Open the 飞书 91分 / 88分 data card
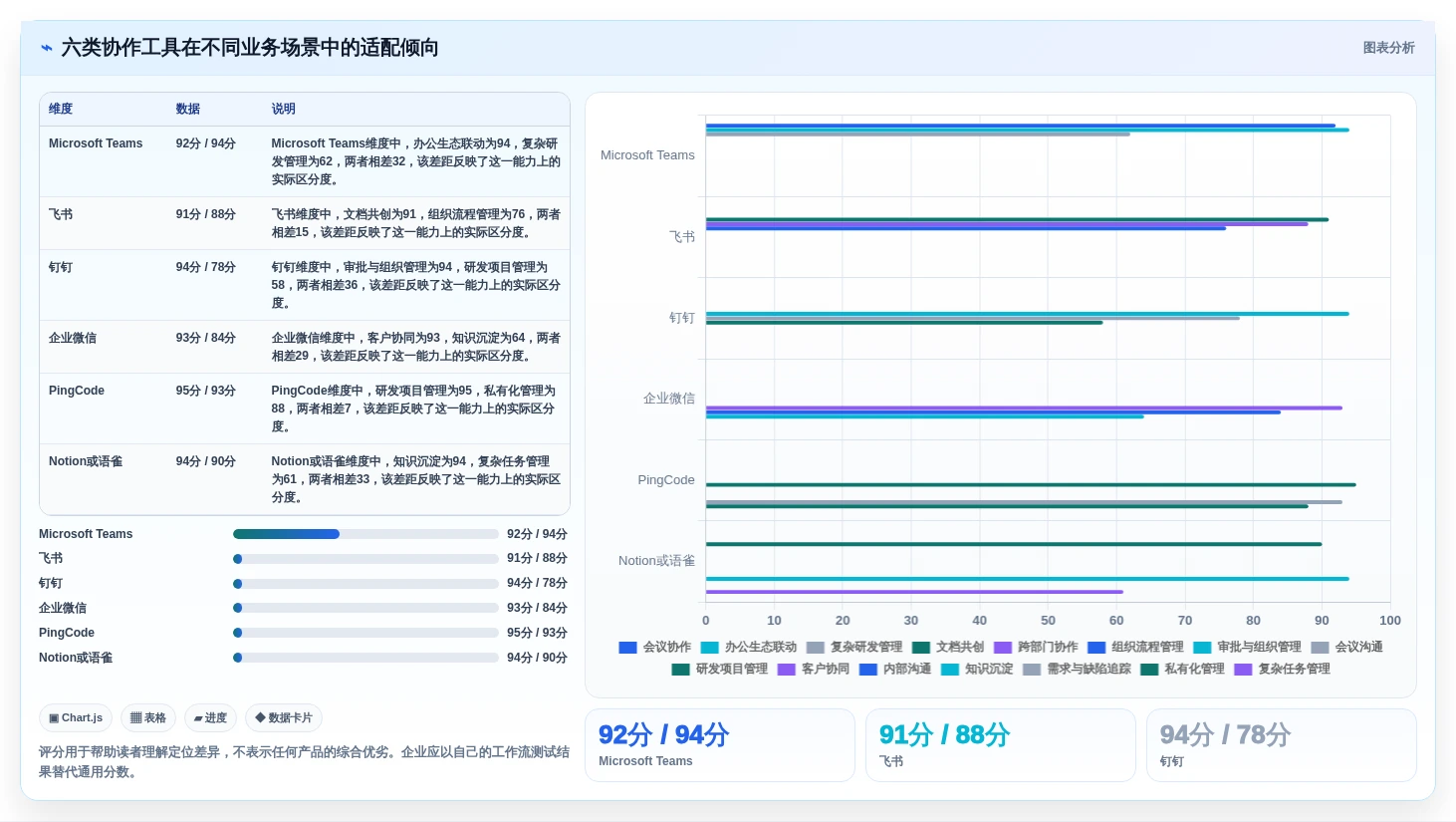Image resolution: width=1456 pixels, height=822 pixels. 1001,745
